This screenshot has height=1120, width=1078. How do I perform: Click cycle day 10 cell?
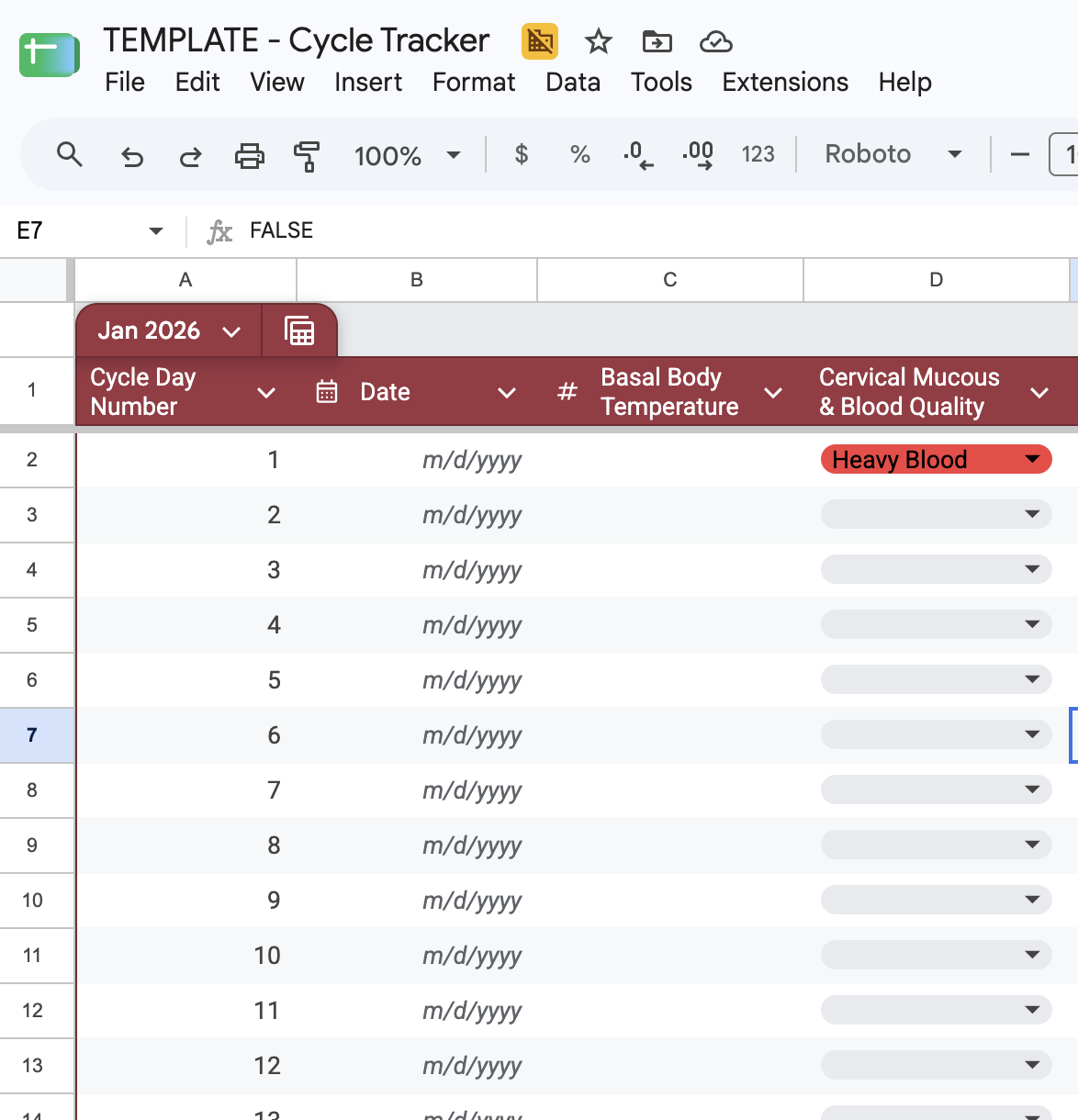tap(186, 956)
